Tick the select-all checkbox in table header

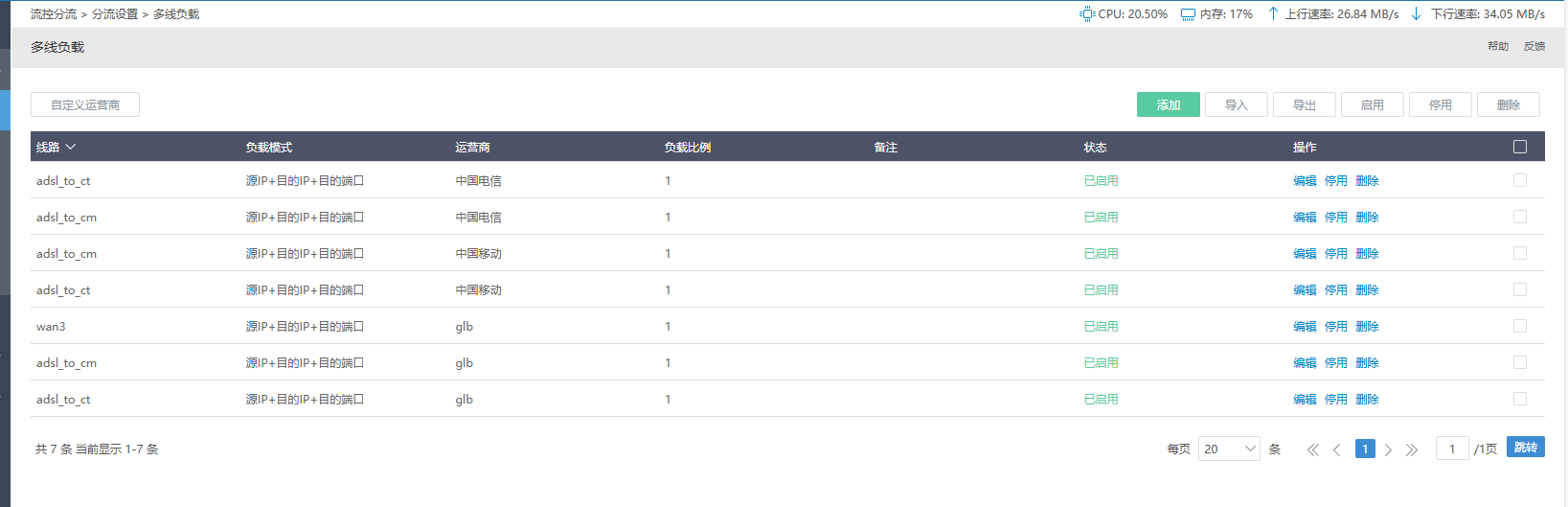tap(1520, 147)
